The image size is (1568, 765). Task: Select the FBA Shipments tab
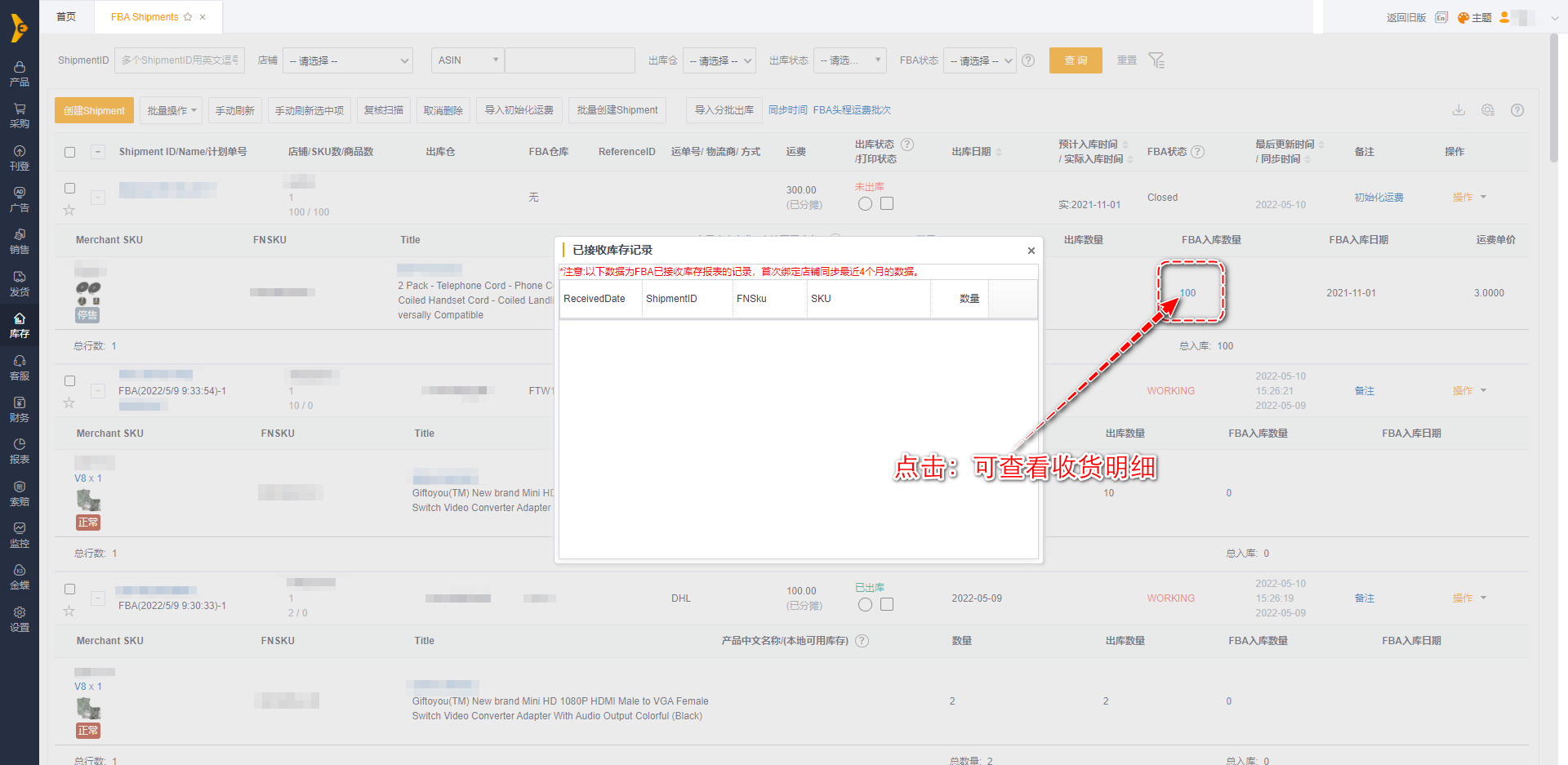(x=145, y=17)
